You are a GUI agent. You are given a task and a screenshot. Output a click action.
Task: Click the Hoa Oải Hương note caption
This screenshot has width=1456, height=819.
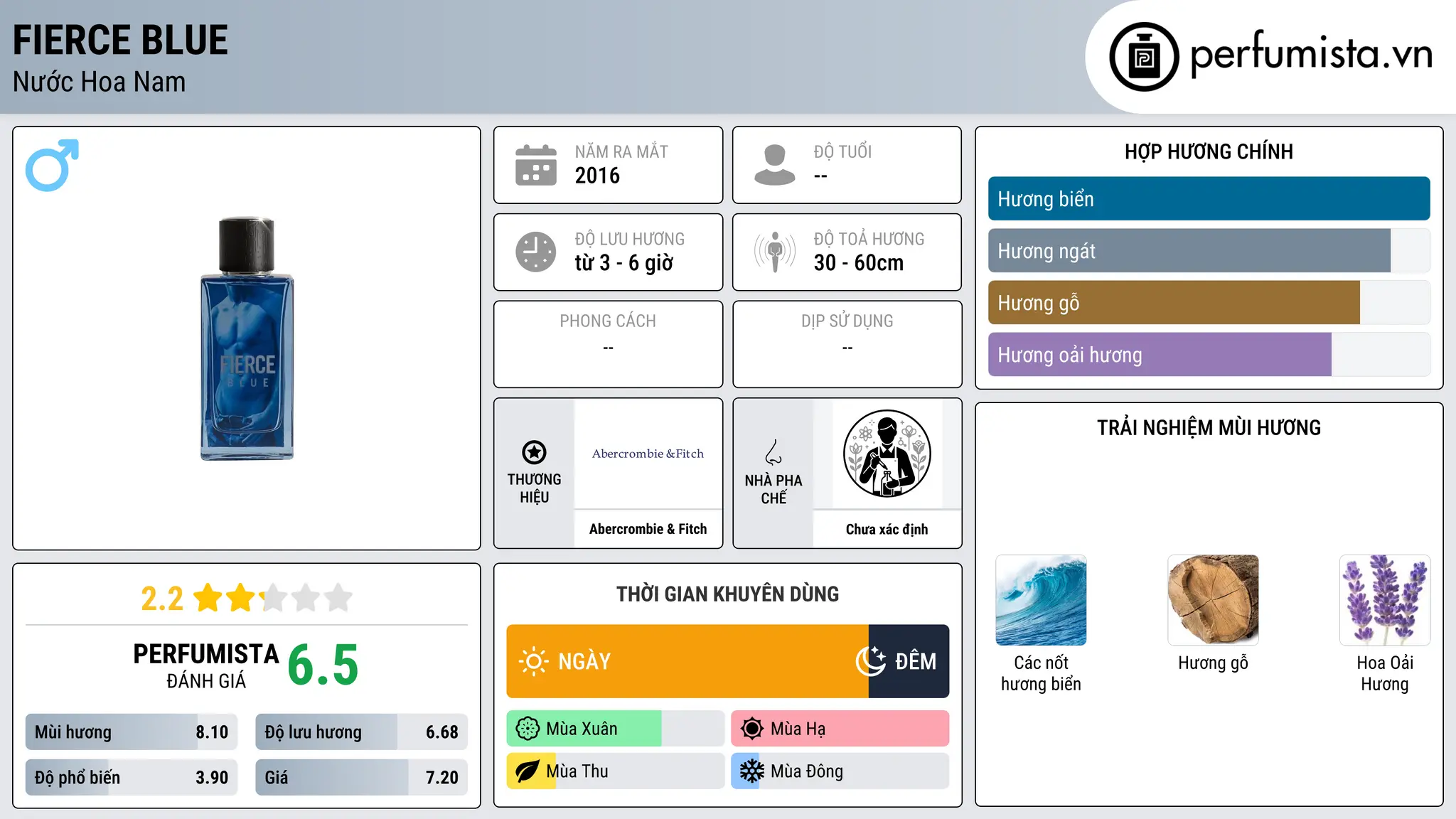pos(1385,673)
